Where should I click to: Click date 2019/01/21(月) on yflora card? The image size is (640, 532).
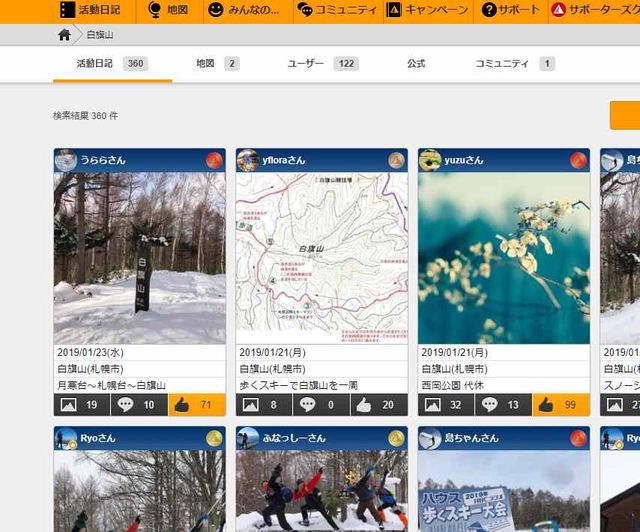[x=272, y=352]
